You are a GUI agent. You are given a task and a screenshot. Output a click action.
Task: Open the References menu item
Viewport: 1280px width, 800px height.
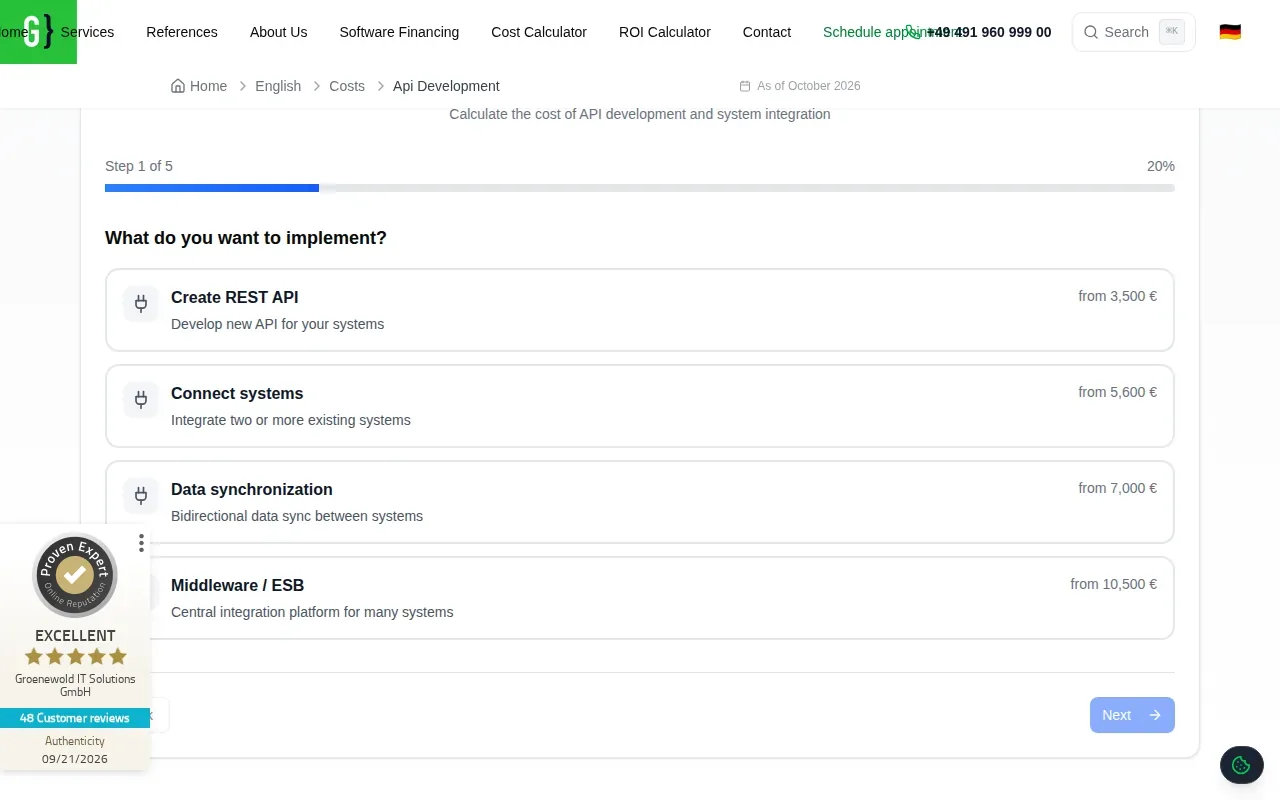(182, 32)
